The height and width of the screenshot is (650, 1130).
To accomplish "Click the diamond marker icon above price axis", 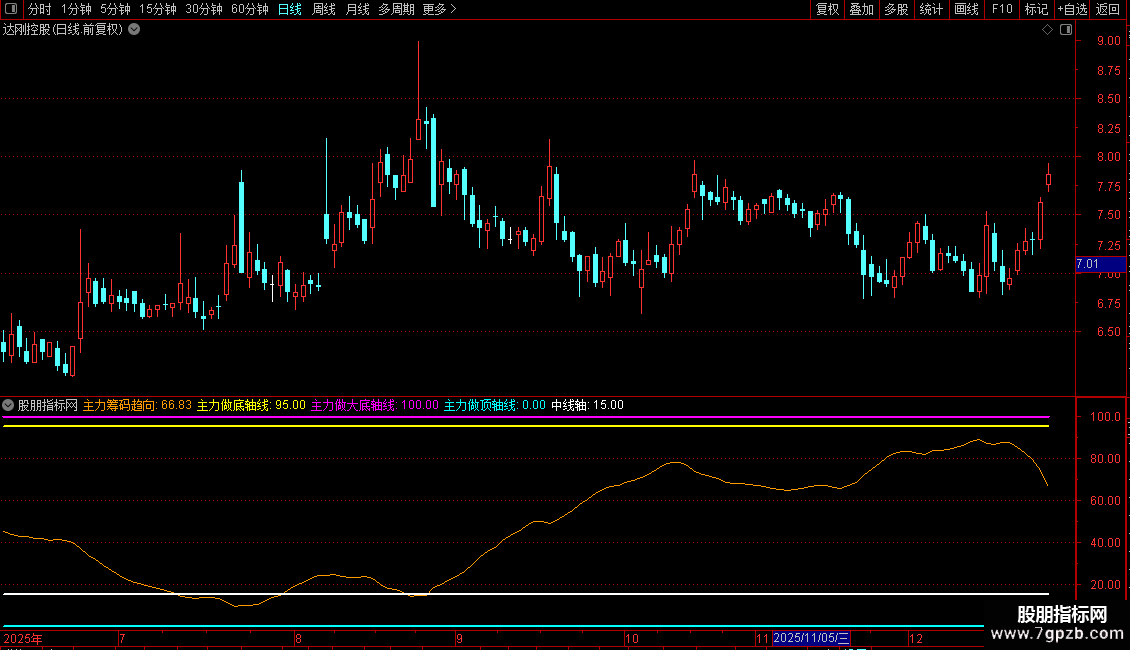I will pyautogui.click(x=1047, y=30).
